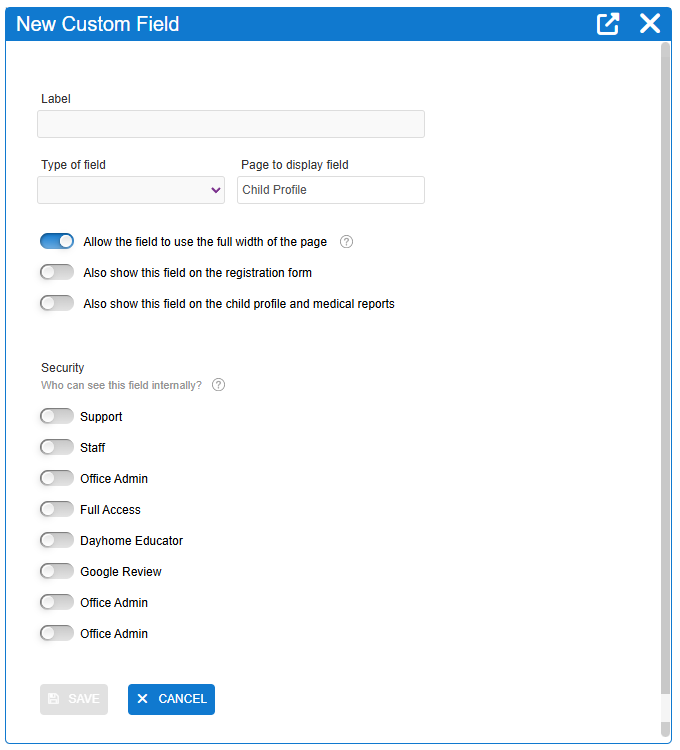The width and height of the screenshot is (680, 750).
Task: Open the Type of field dropdown
Action: click(x=131, y=190)
